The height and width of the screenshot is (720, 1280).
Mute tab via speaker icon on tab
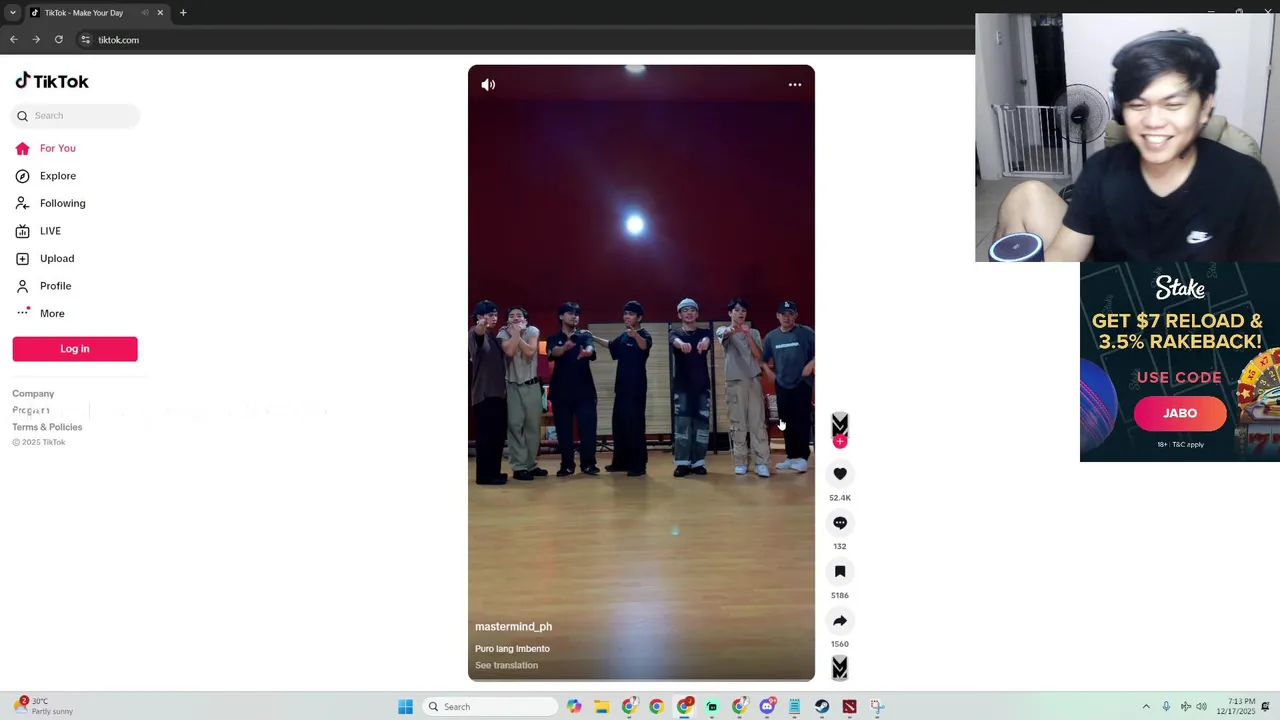[145, 13]
